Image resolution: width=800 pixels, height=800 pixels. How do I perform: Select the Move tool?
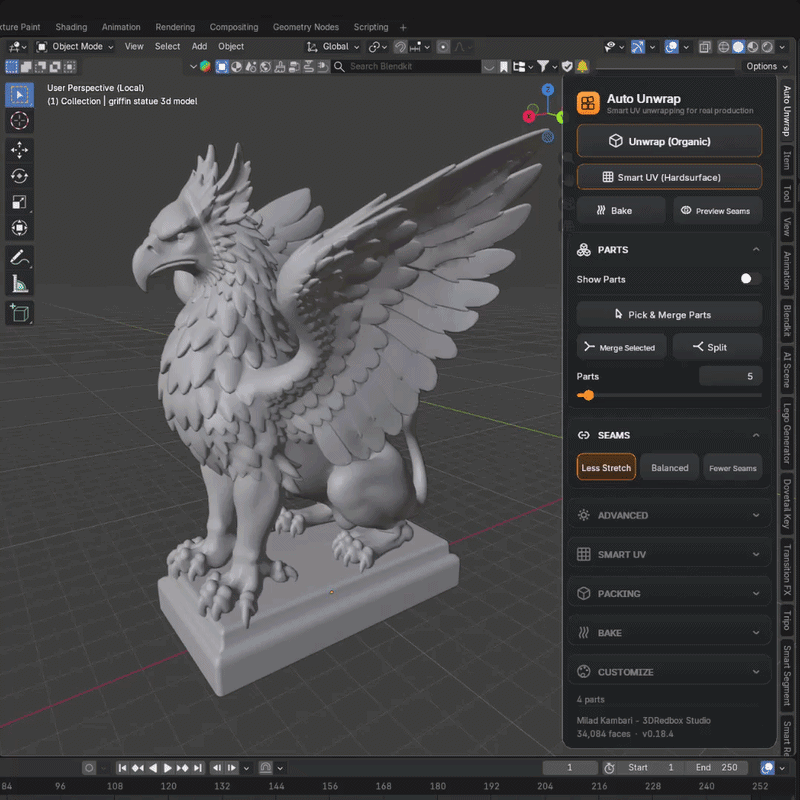19,150
